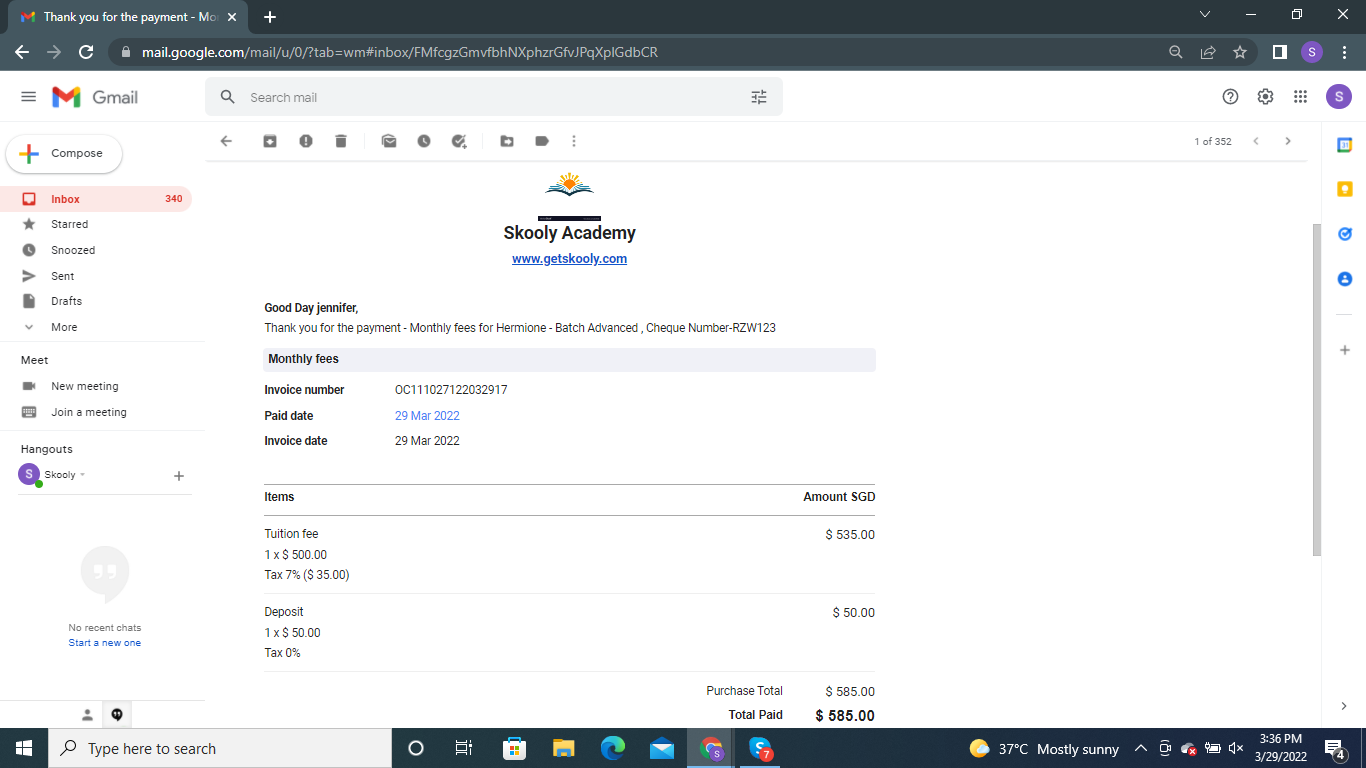The width and height of the screenshot is (1366, 768).
Task: Bookmark this page star
Action: click(x=1240, y=52)
